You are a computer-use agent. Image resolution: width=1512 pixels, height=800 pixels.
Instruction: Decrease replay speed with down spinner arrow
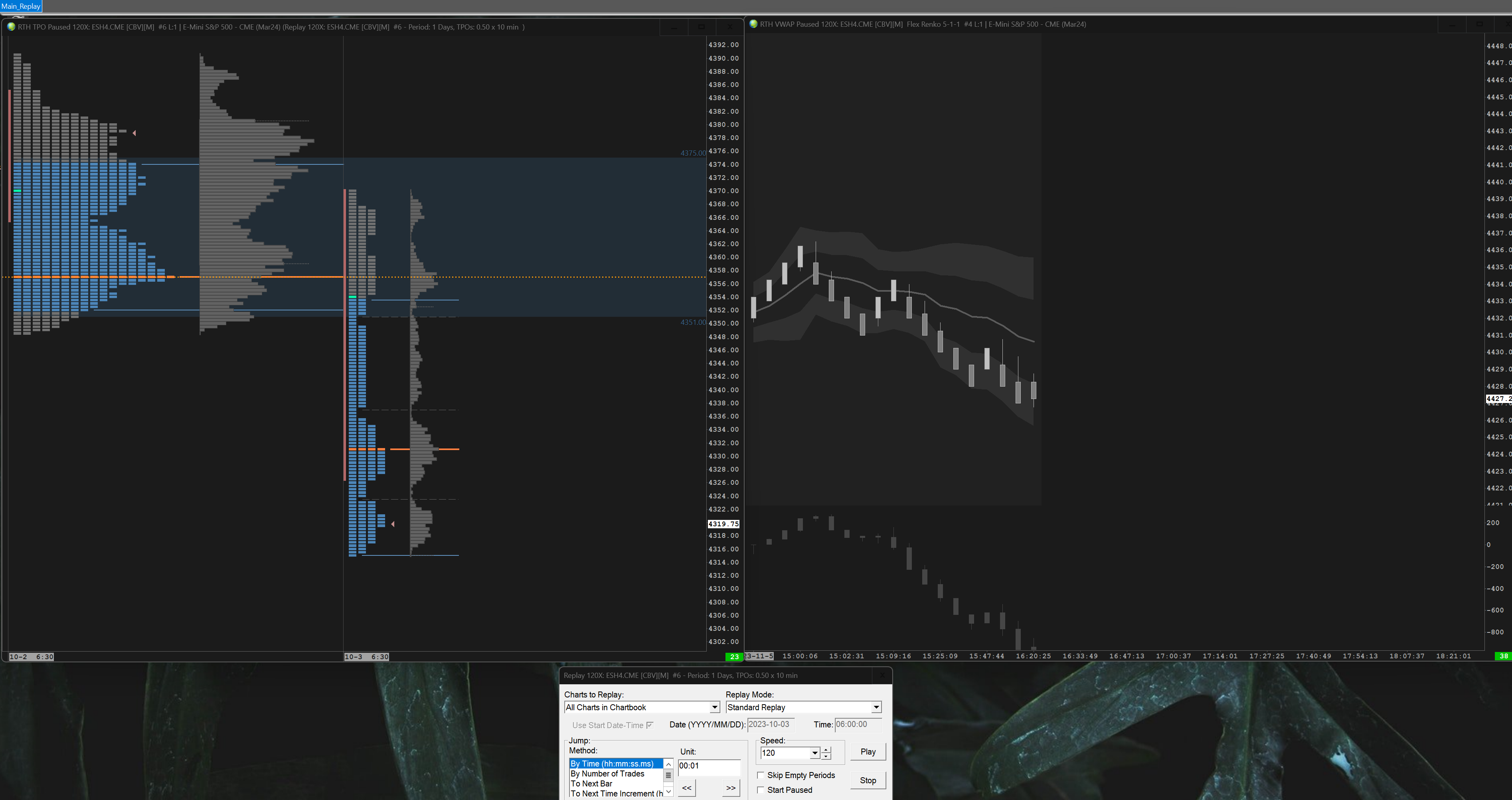coord(826,756)
